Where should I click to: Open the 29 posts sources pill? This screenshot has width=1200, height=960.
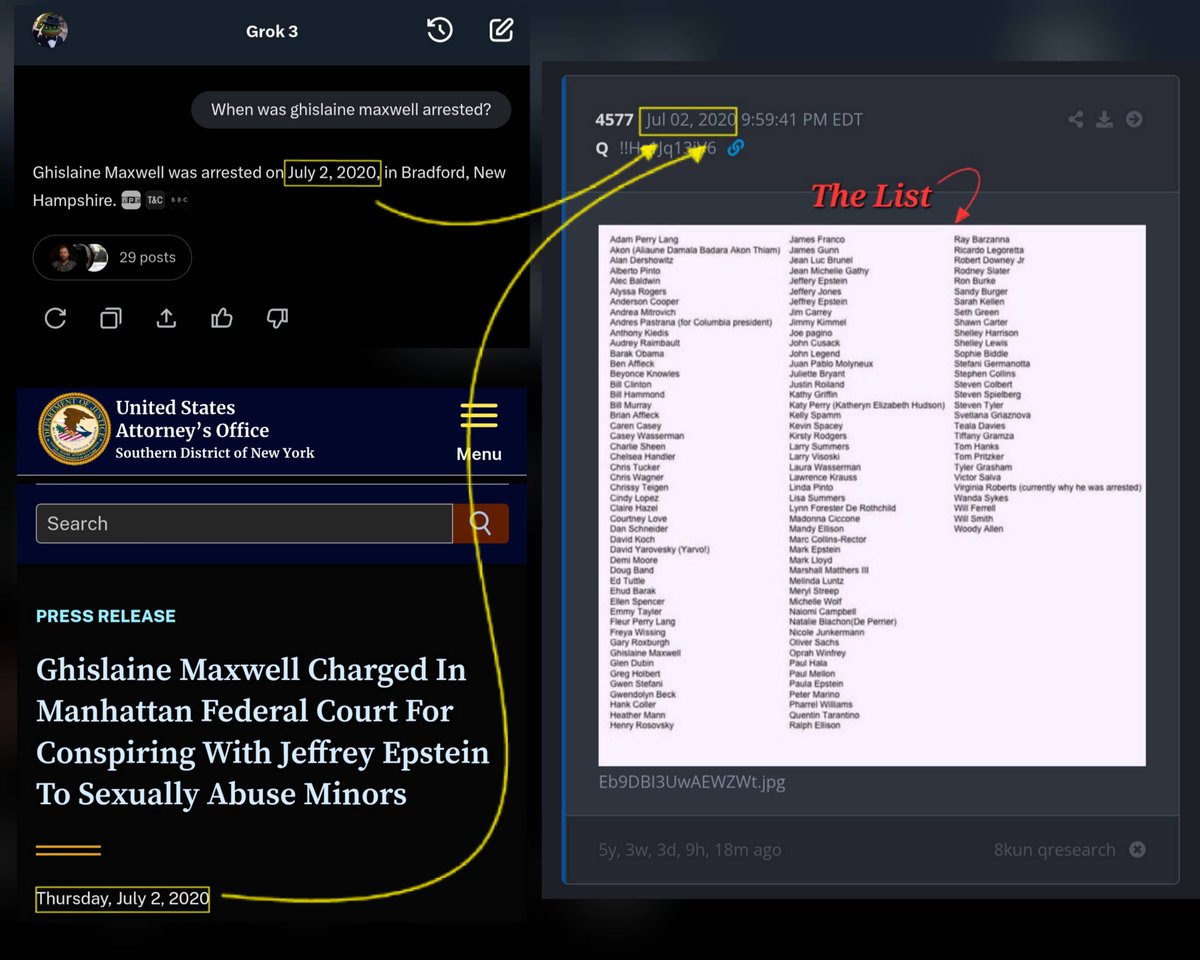(x=112, y=257)
